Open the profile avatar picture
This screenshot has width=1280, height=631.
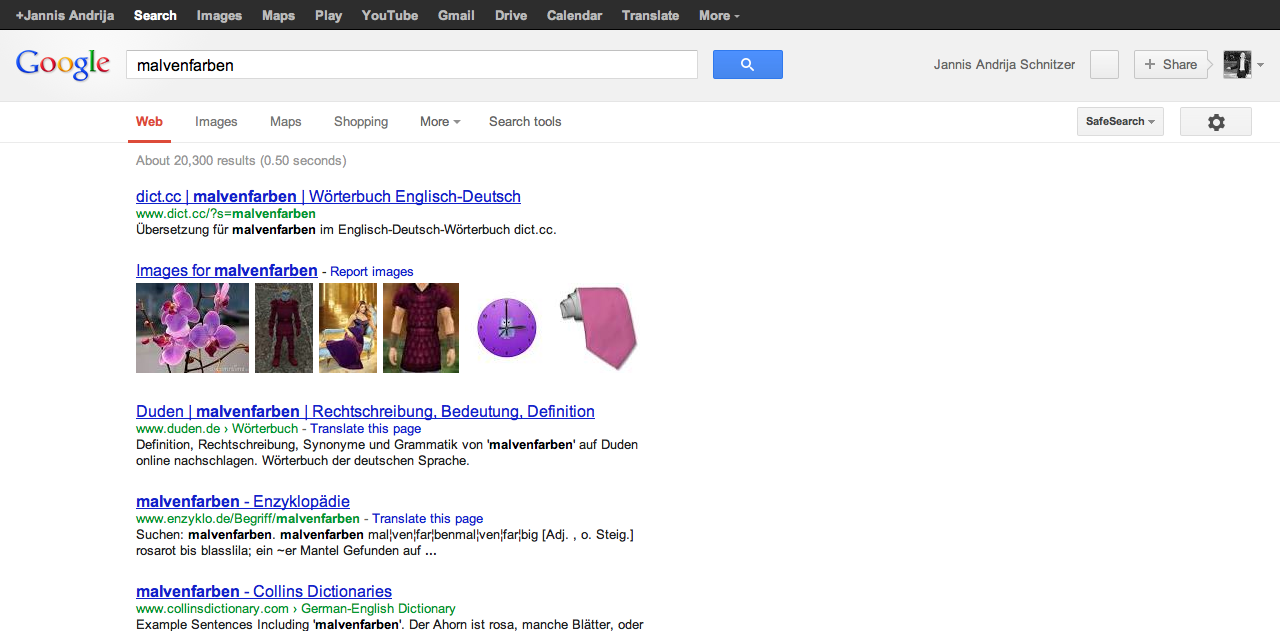click(x=1237, y=64)
